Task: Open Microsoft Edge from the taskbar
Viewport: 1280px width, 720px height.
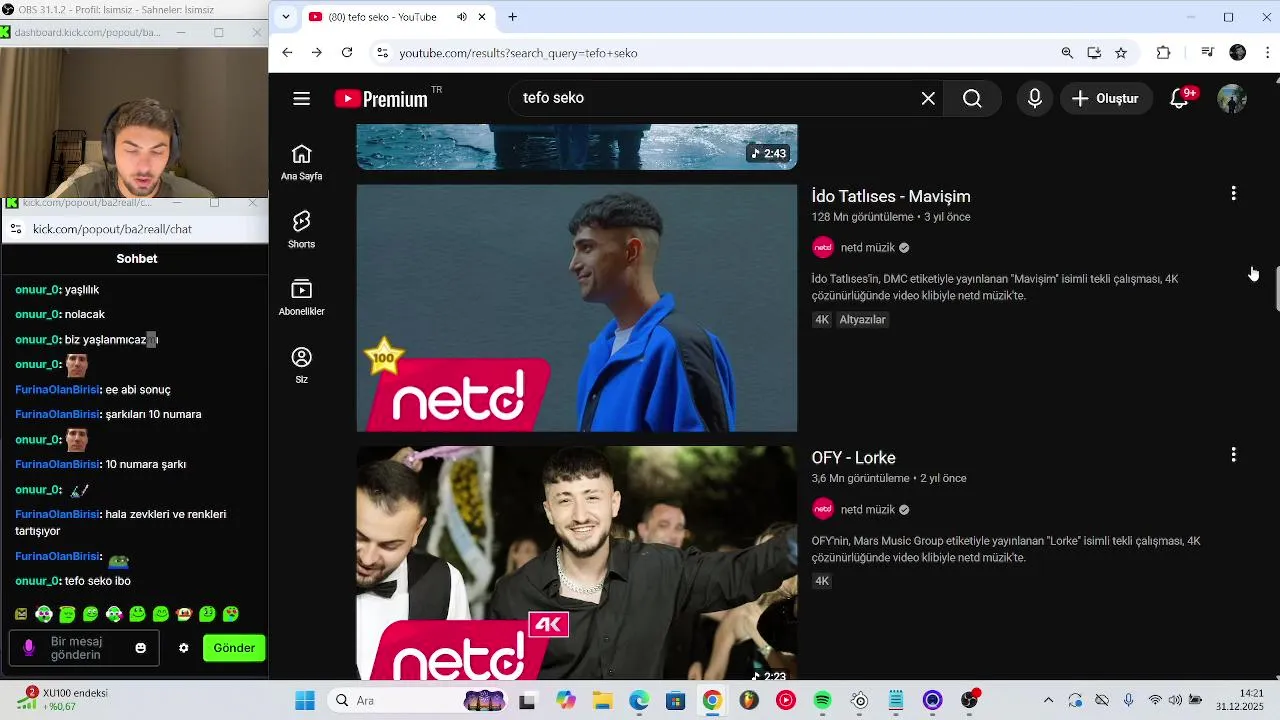Action: click(638, 700)
